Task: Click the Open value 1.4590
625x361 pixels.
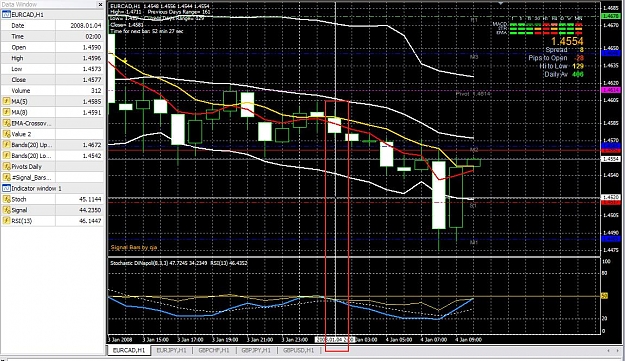Action: (92, 47)
